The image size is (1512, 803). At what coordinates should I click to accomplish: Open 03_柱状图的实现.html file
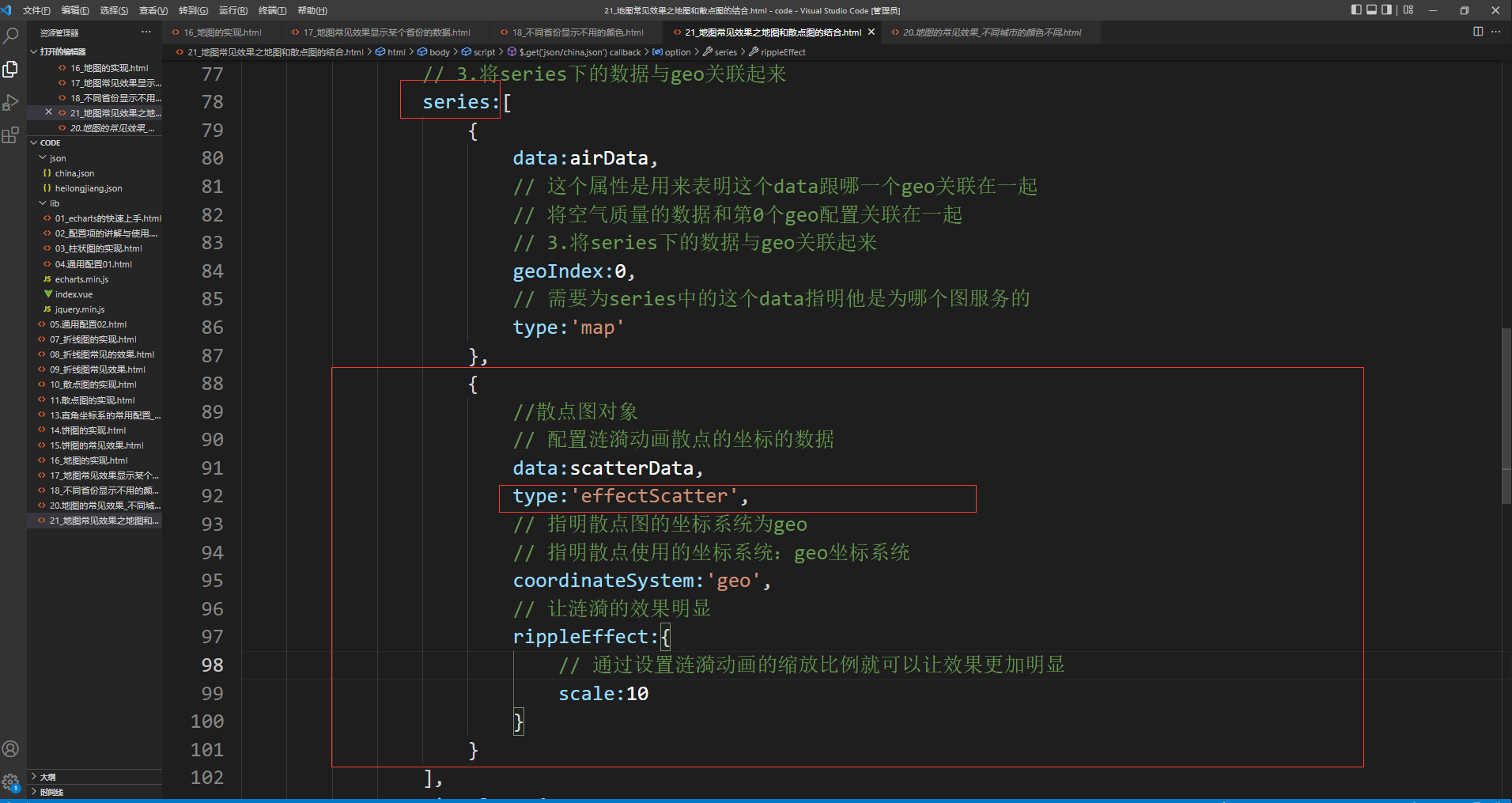(98, 248)
